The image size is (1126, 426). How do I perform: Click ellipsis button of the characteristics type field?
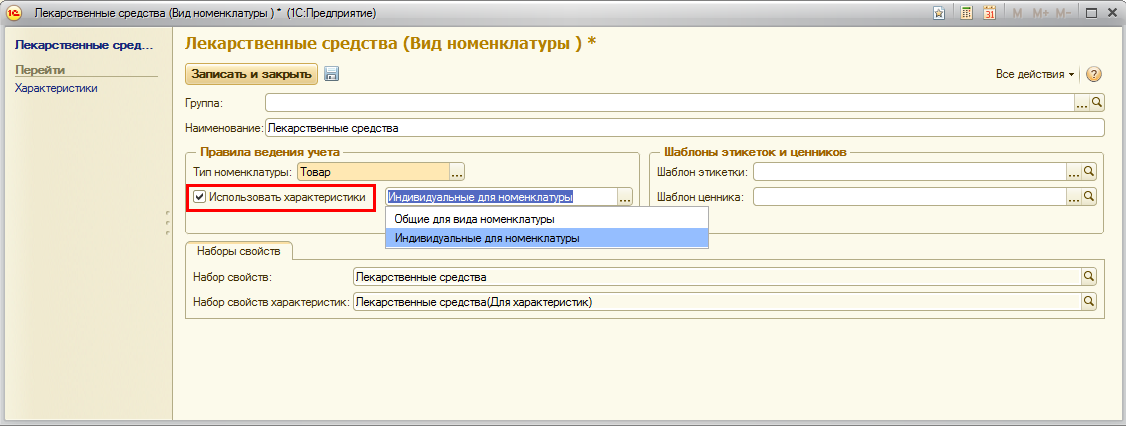tap(625, 198)
